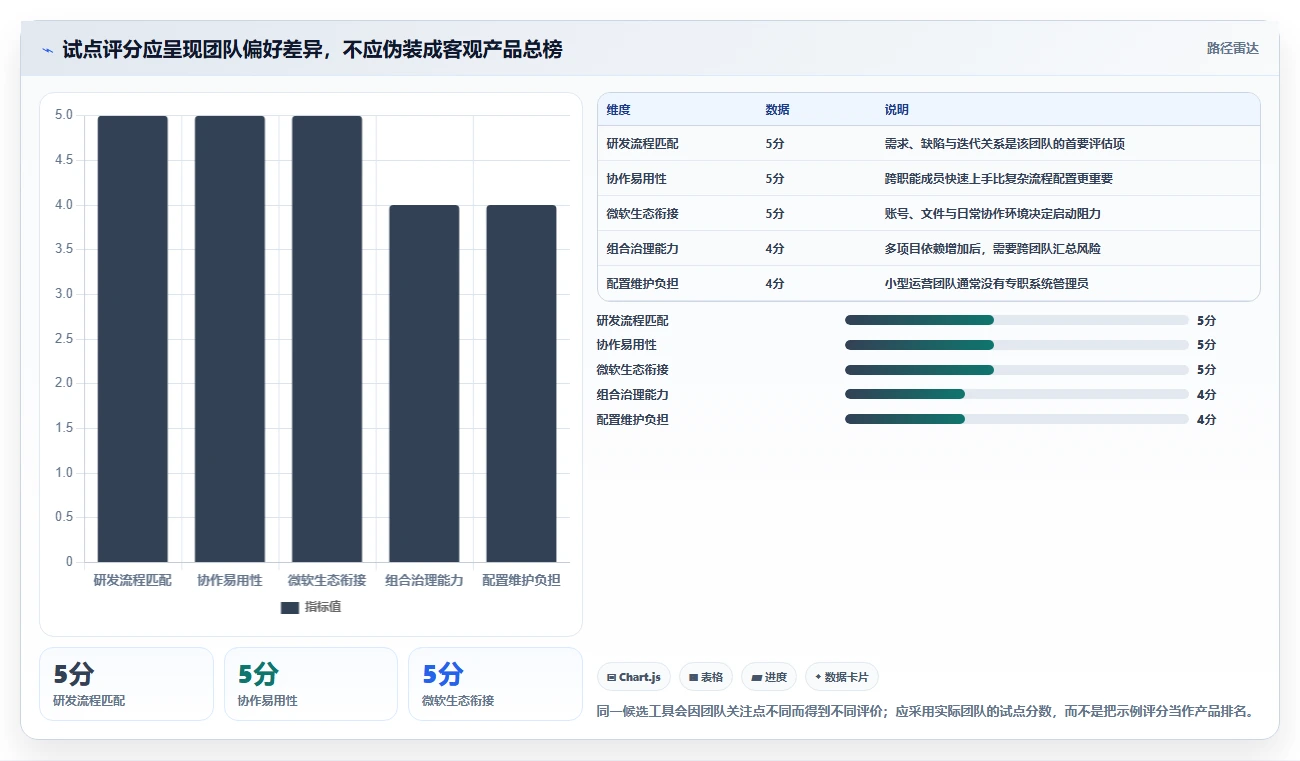Viewport: 1300px width, 761px height.
Task: Toggle the 指标值 legend swatch
Action: (x=290, y=607)
